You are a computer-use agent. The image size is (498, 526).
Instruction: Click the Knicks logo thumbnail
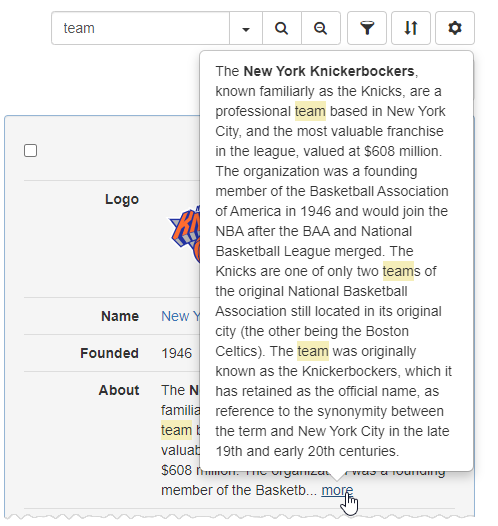coord(185,233)
